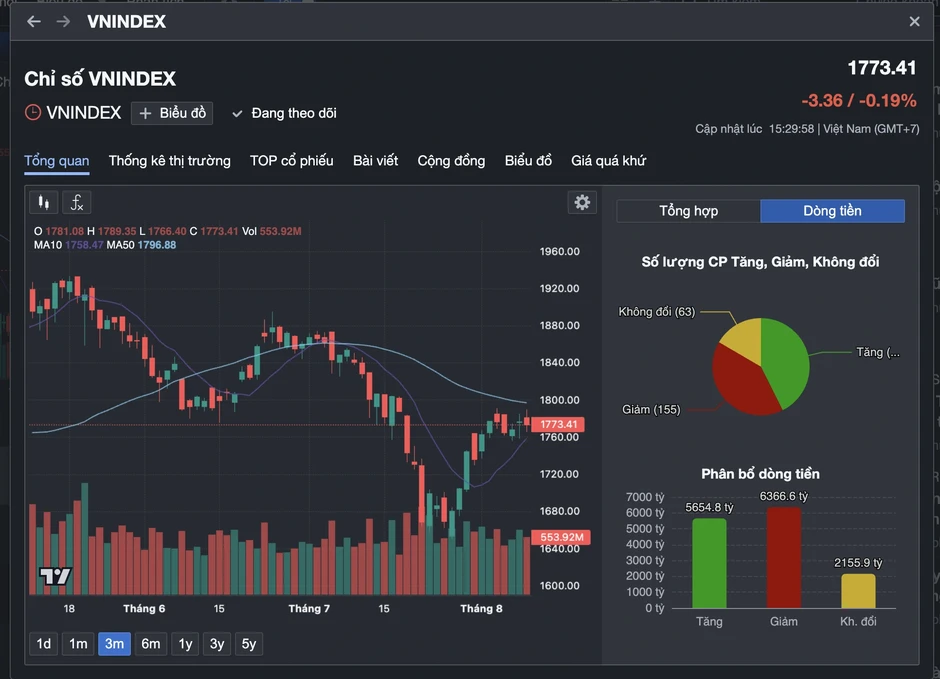This screenshot has height=679, width=940.
Task: Click the Không đổi (63) pie label
Action: [x=656, y=312]
